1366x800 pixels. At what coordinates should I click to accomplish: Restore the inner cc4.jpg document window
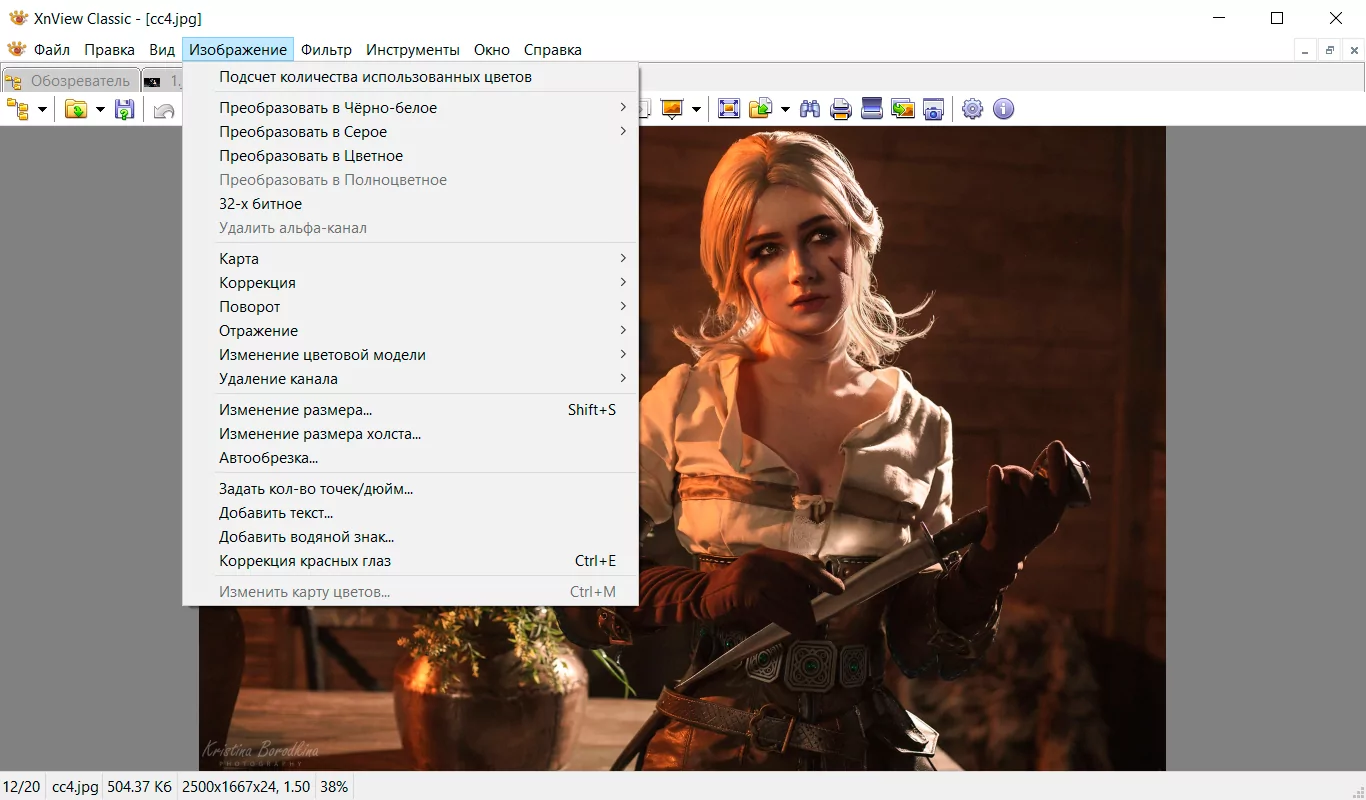click(1330, 50)
